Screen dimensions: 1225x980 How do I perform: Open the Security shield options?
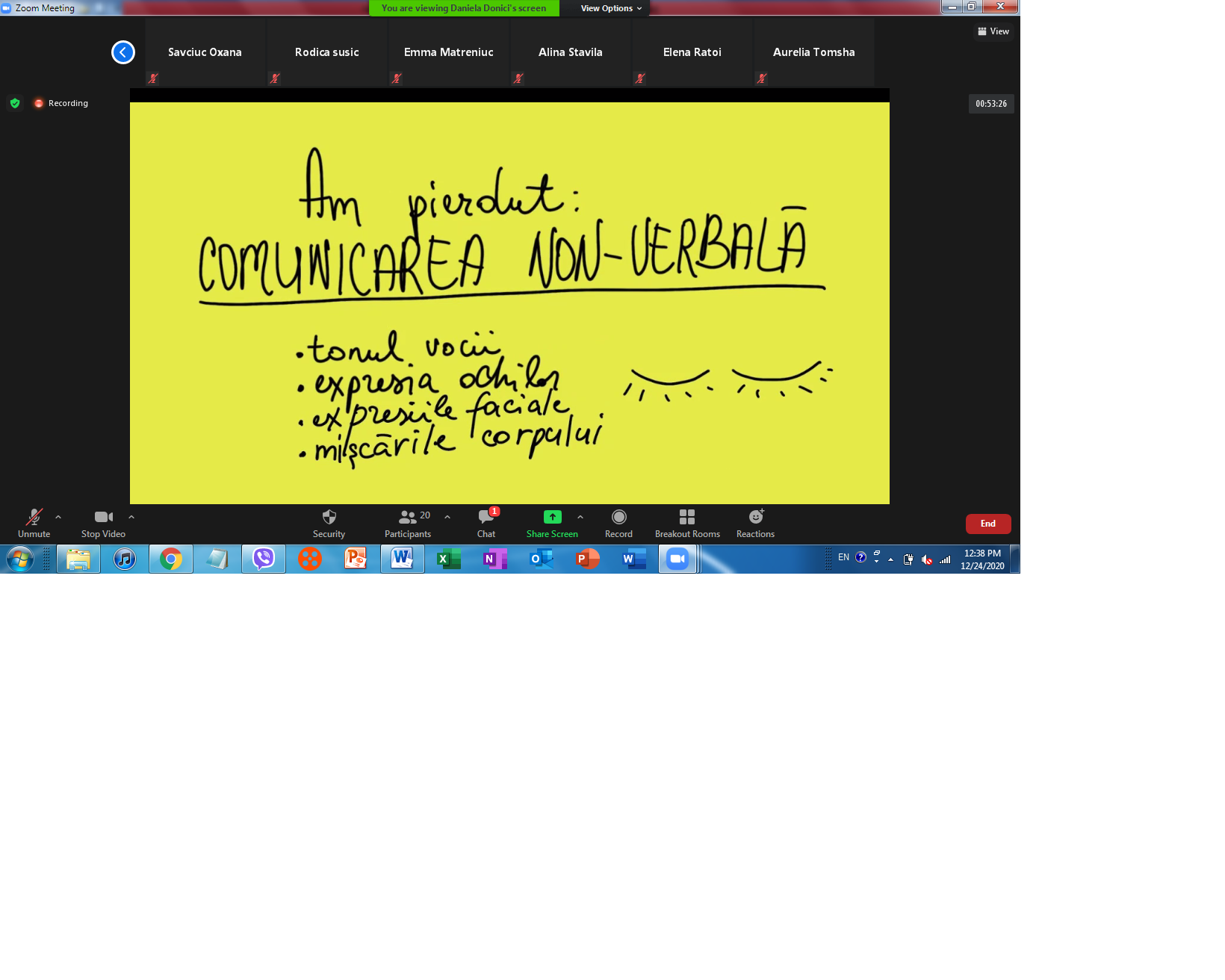(x=329, y=523)
